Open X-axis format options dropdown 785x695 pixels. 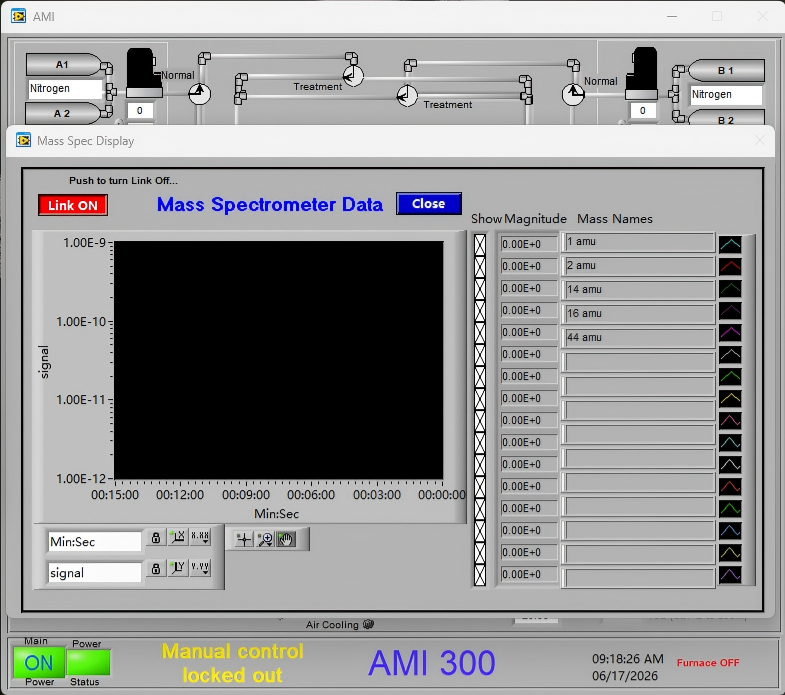pos(200,537)
